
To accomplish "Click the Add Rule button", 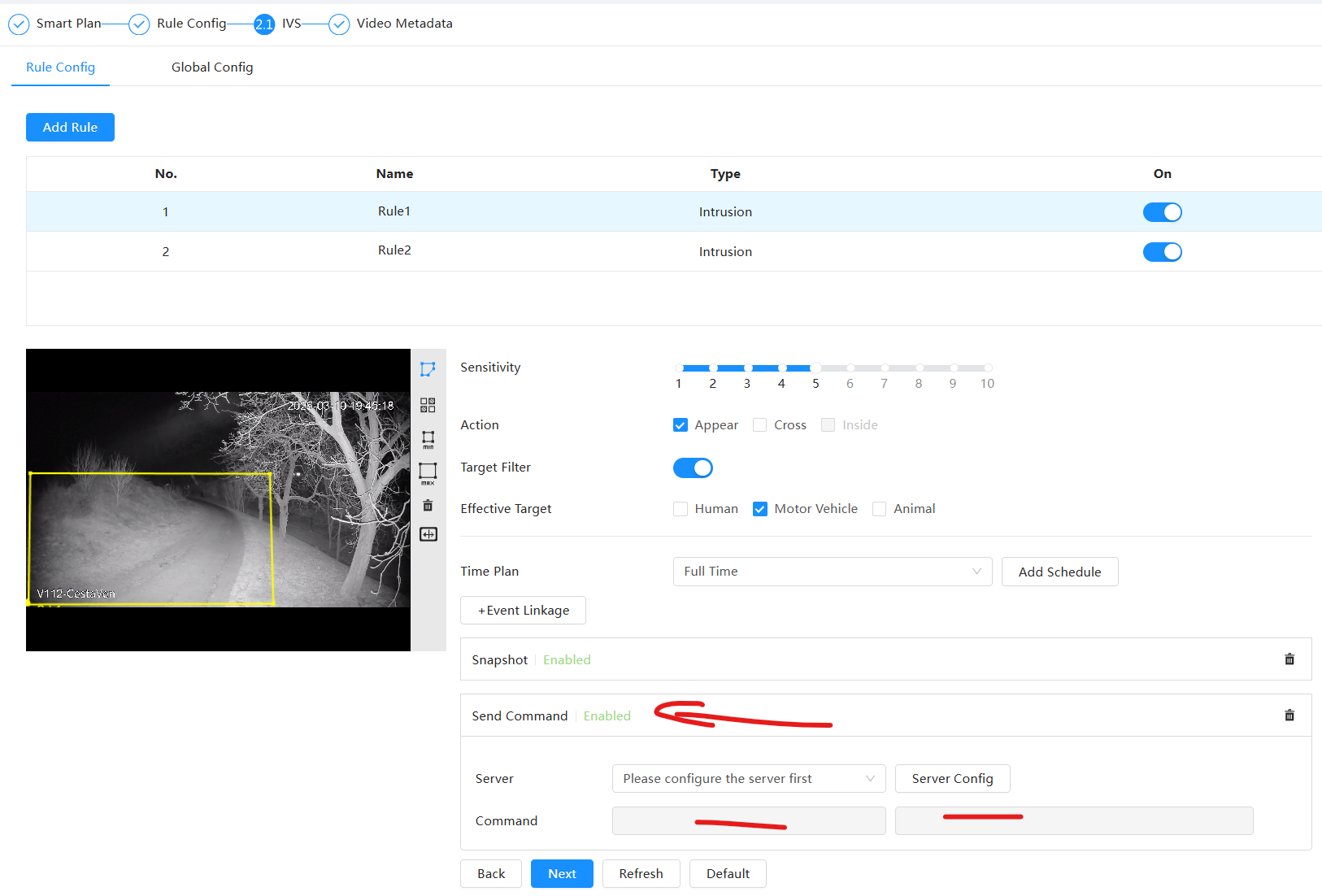I will pyautogui.click(x=70, y=128).
